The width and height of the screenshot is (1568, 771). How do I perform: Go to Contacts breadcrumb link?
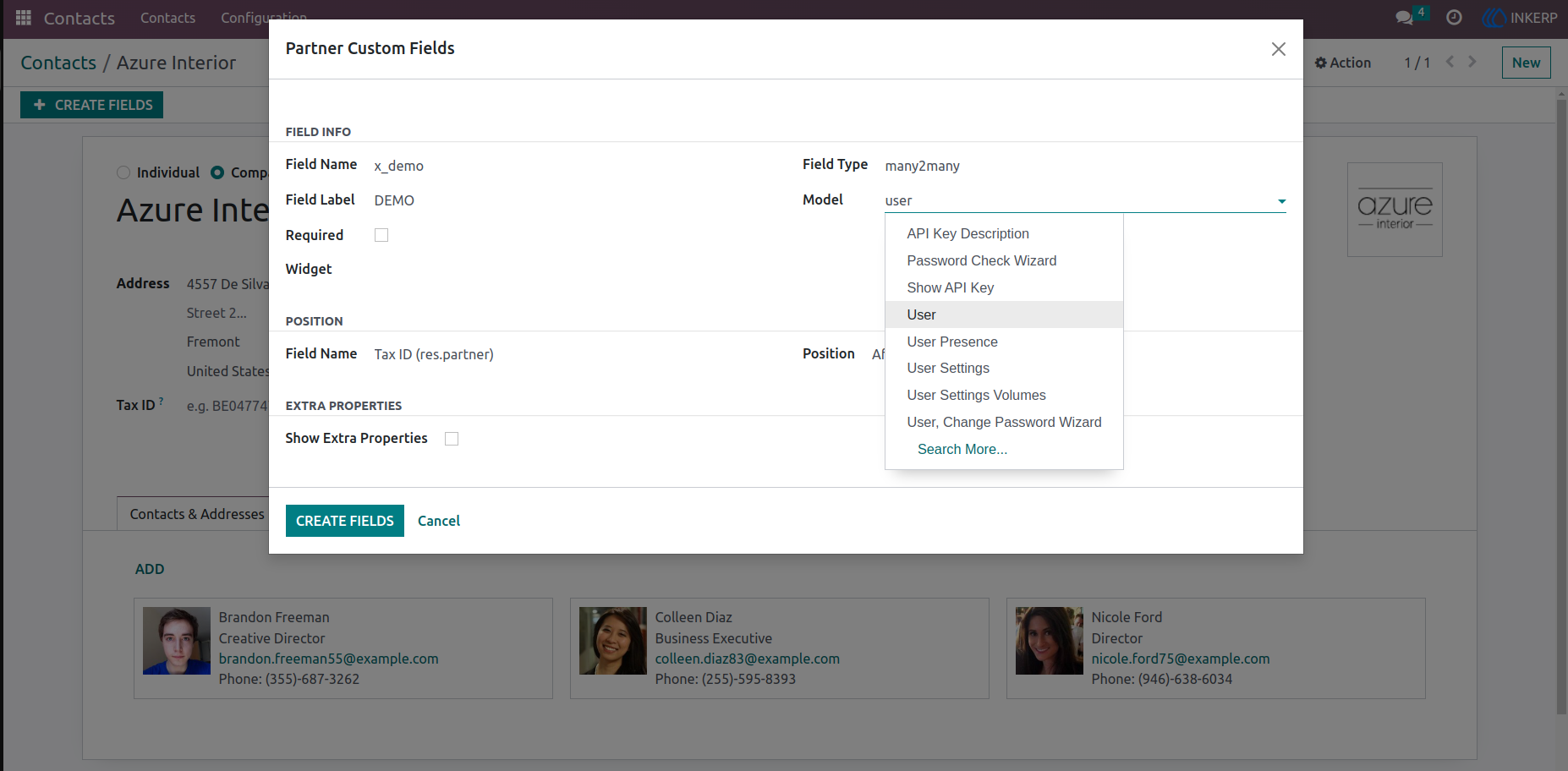click(58, 63)
